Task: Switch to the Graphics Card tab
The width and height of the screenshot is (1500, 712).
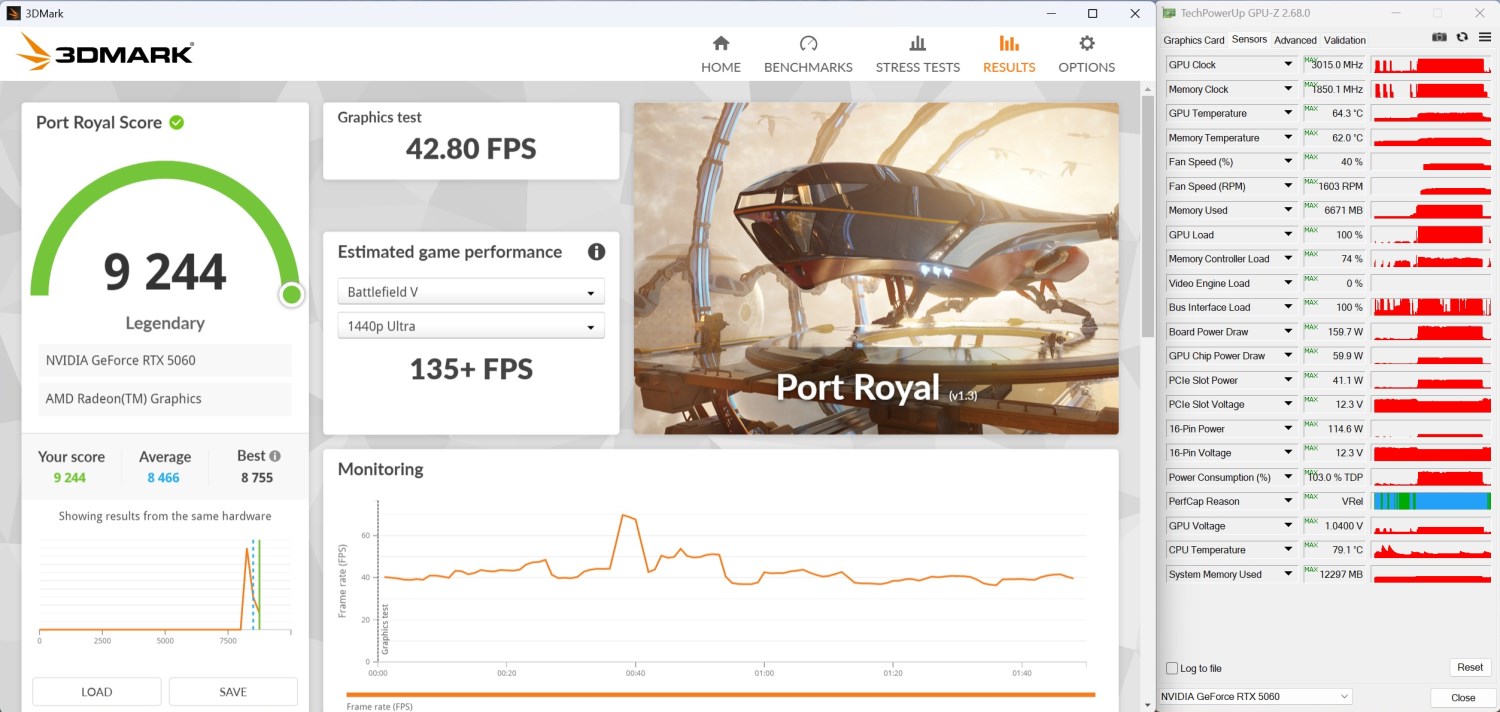Action: [x=1193, y=40]
